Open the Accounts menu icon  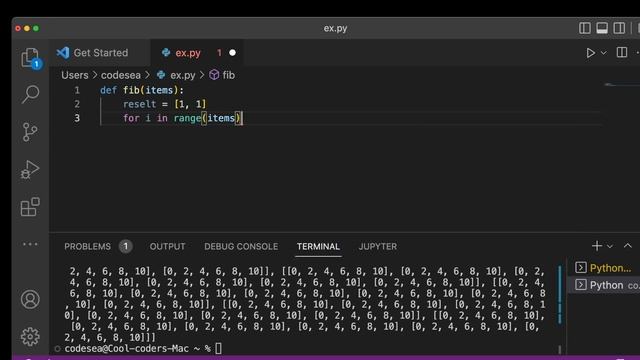30,300
